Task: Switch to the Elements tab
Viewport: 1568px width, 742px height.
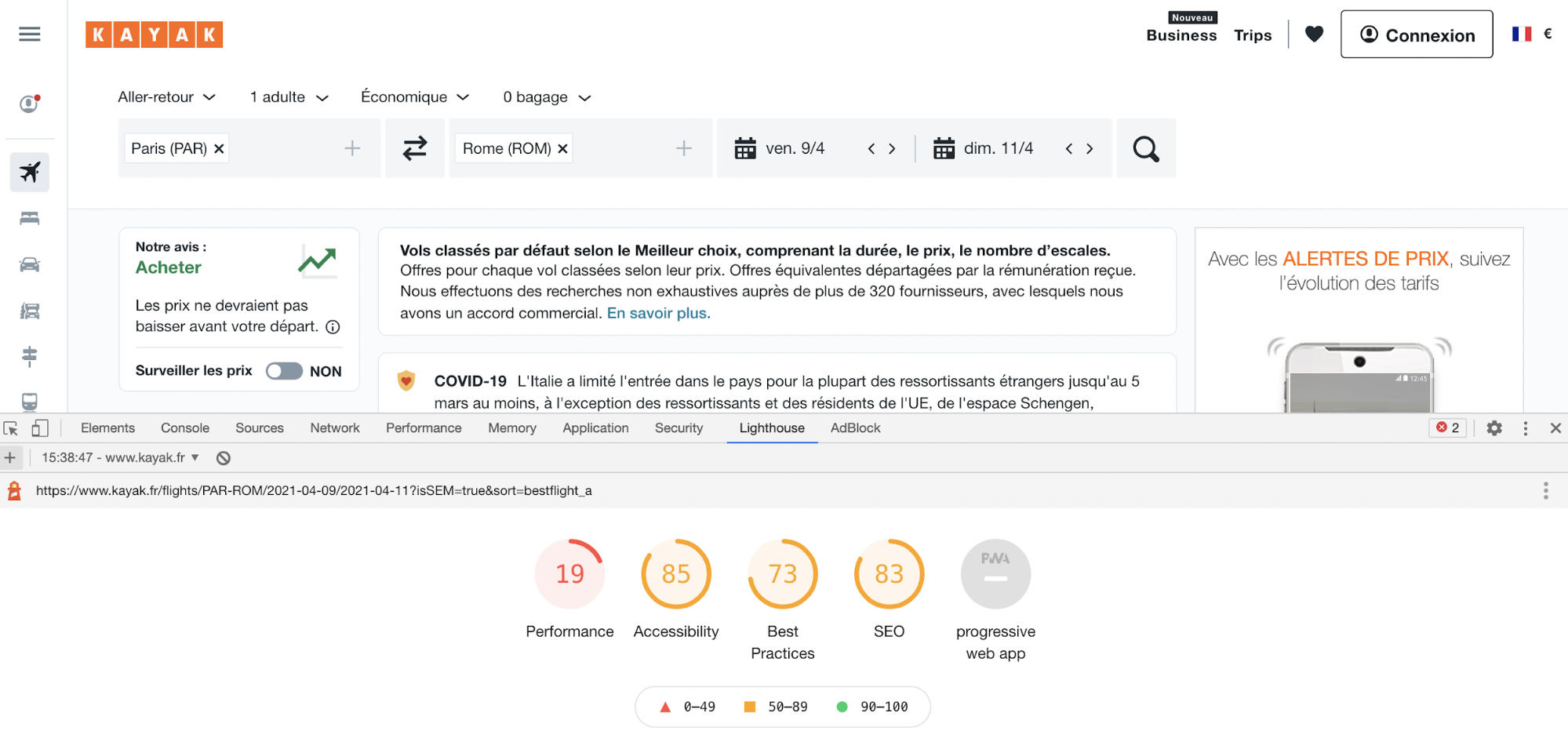Action: (107, 428)
